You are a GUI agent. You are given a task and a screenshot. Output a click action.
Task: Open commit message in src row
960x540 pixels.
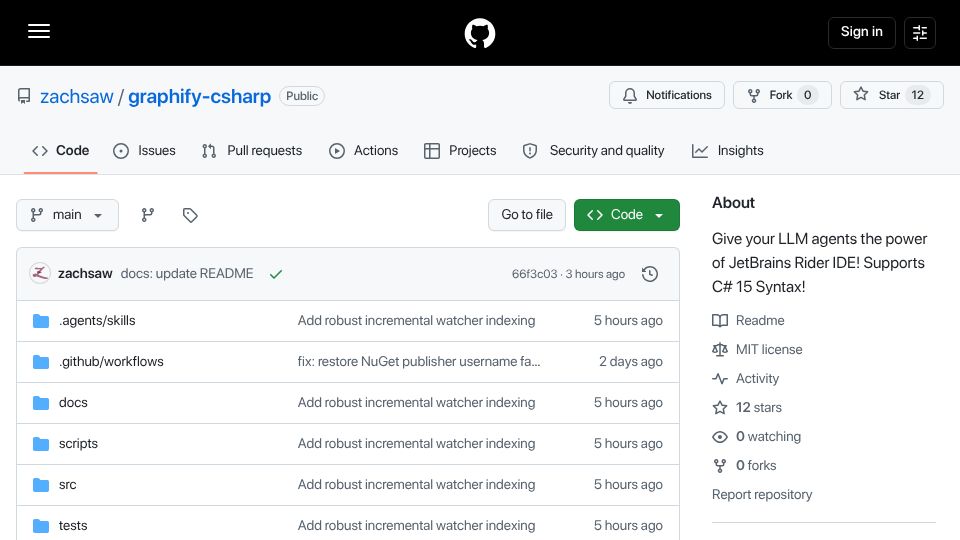tap(416, 485)
